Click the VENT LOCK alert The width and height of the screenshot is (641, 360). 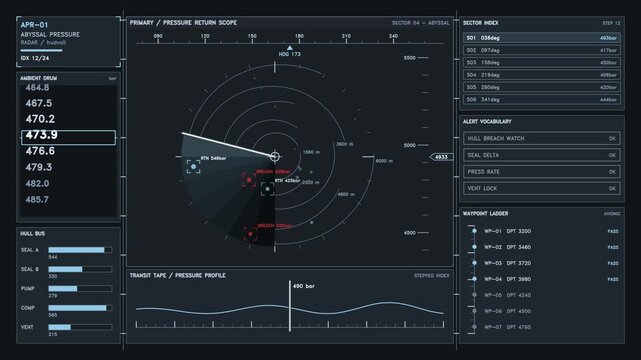(x=542, y=188)
